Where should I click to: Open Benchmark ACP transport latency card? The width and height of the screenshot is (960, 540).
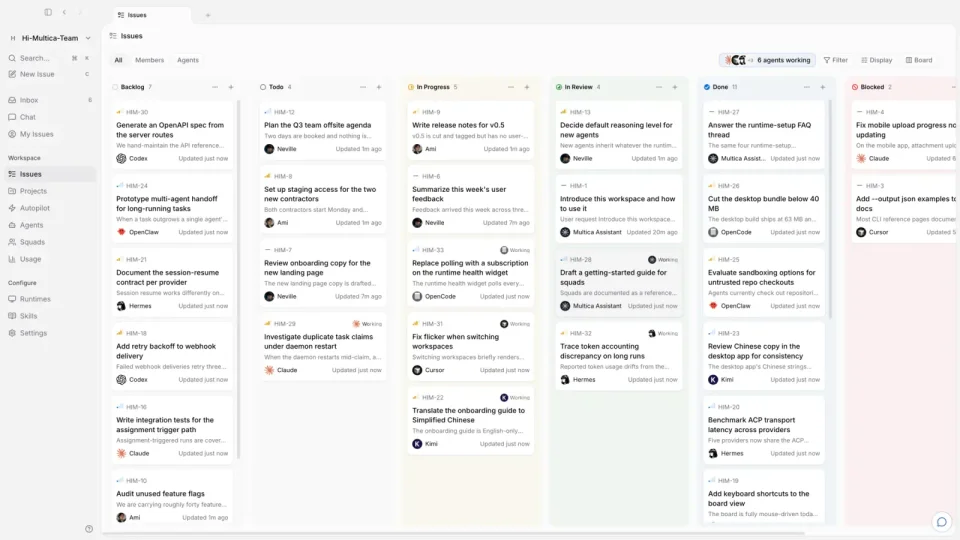[764, 430]
